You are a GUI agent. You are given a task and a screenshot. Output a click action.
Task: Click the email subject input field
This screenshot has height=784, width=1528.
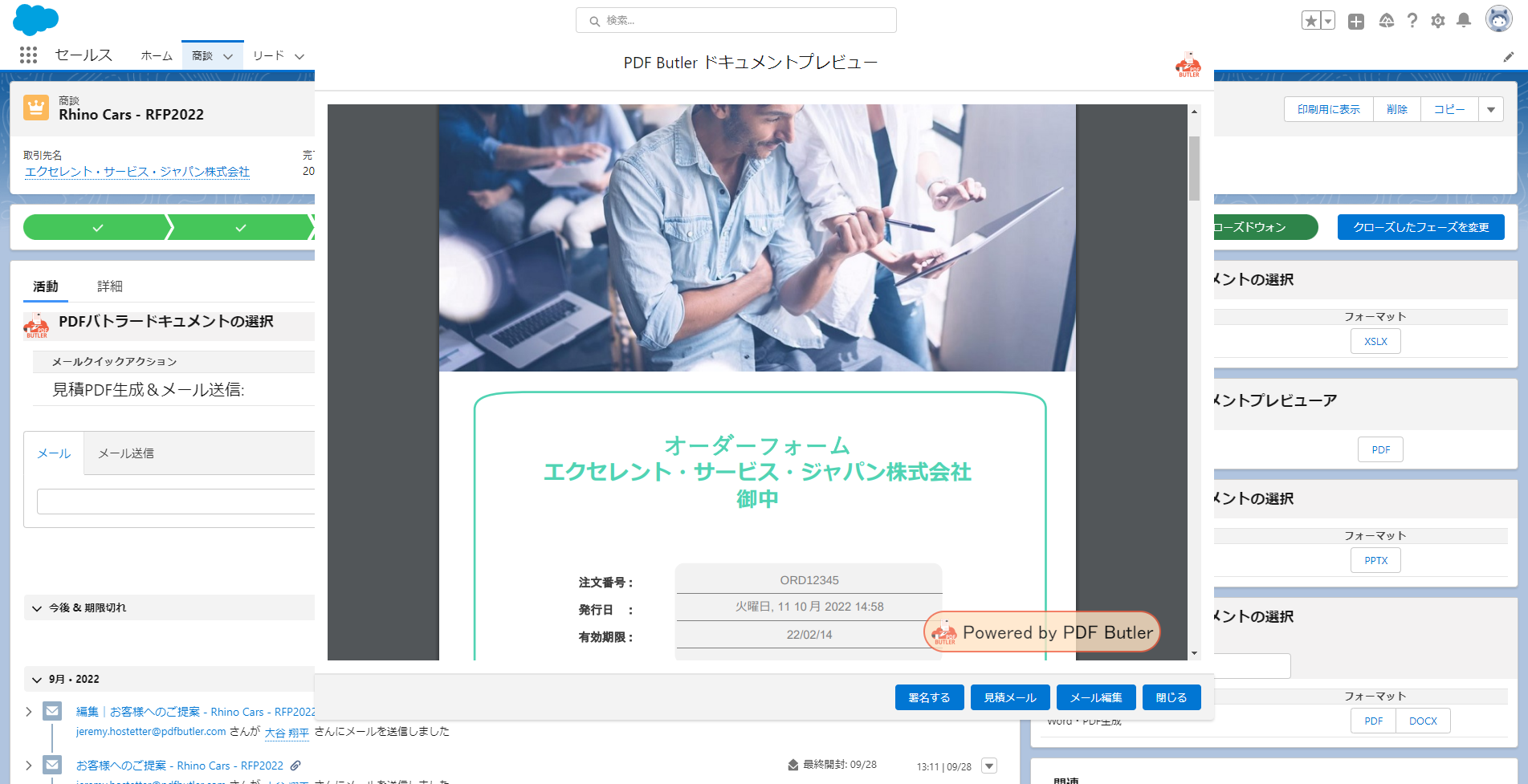(176, 502)
